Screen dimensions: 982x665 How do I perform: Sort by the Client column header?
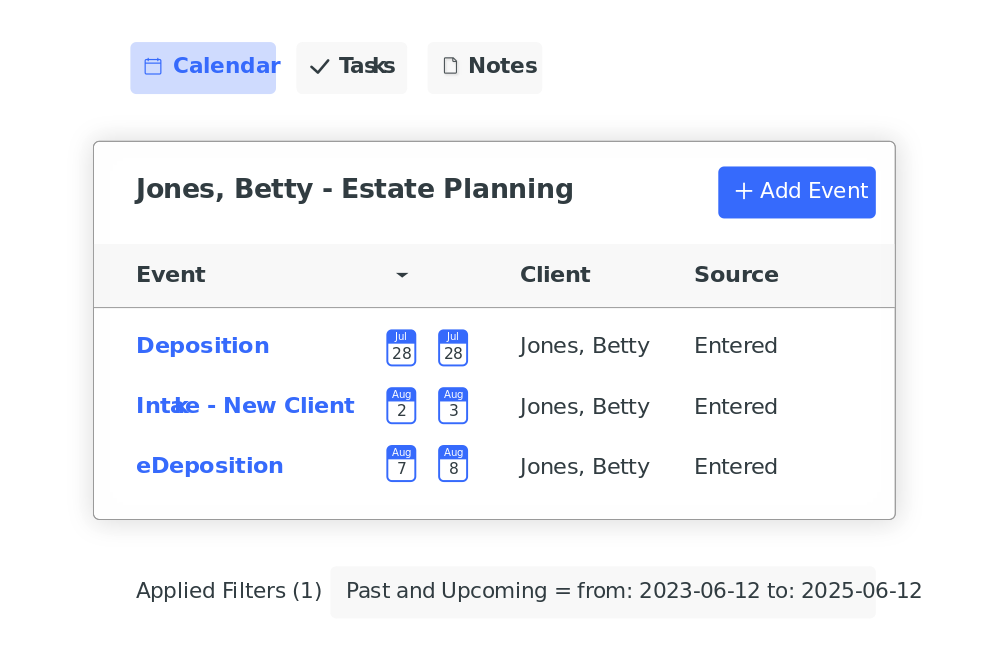(555, 275)
